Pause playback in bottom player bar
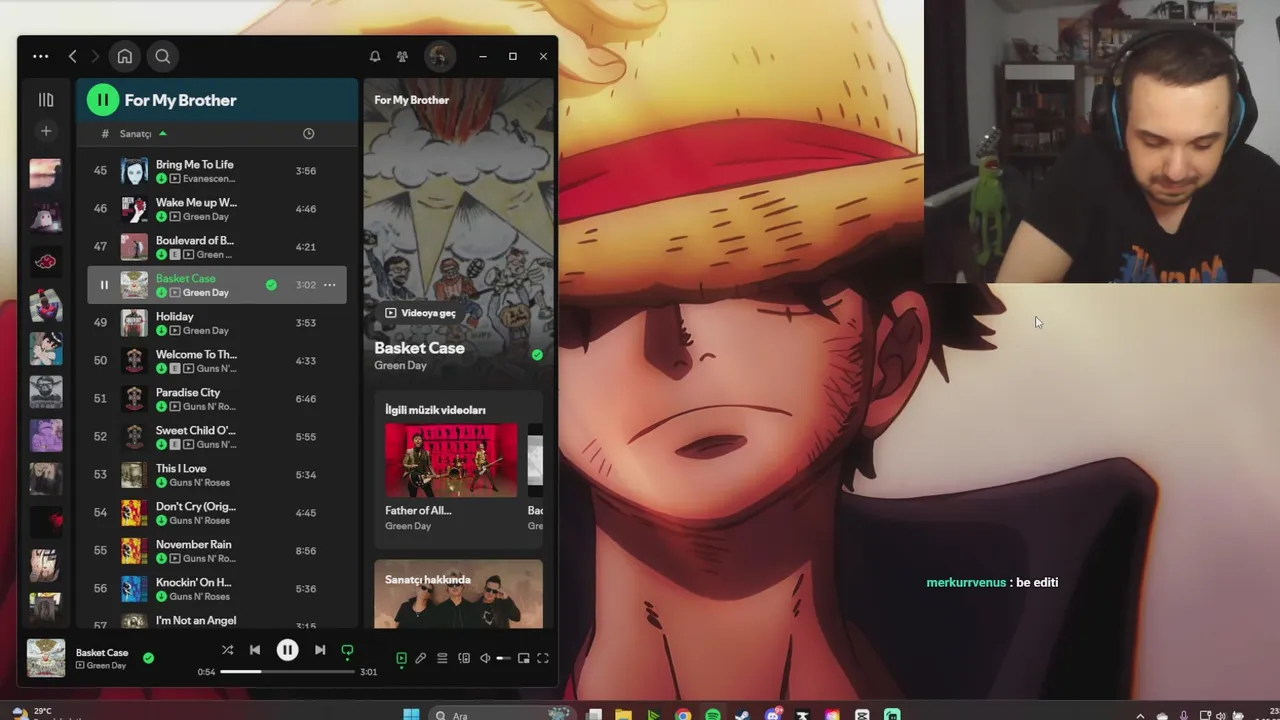Viewport: 1280px width, 720px height. [x=287, y=650]
